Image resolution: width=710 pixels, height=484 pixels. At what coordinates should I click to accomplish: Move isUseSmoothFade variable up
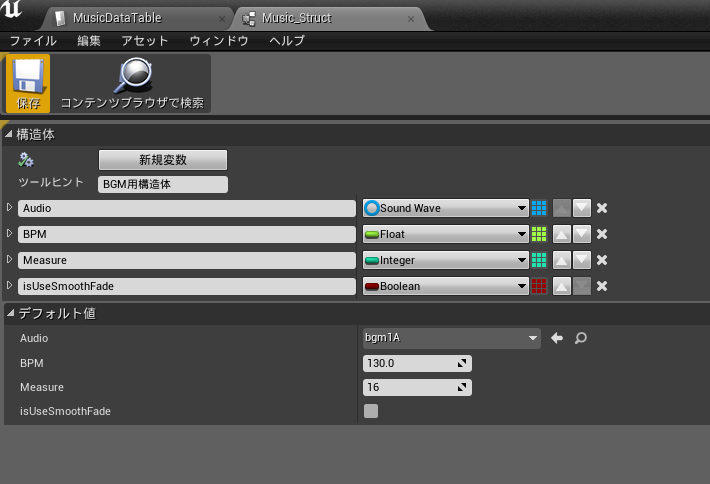[562, 286]
